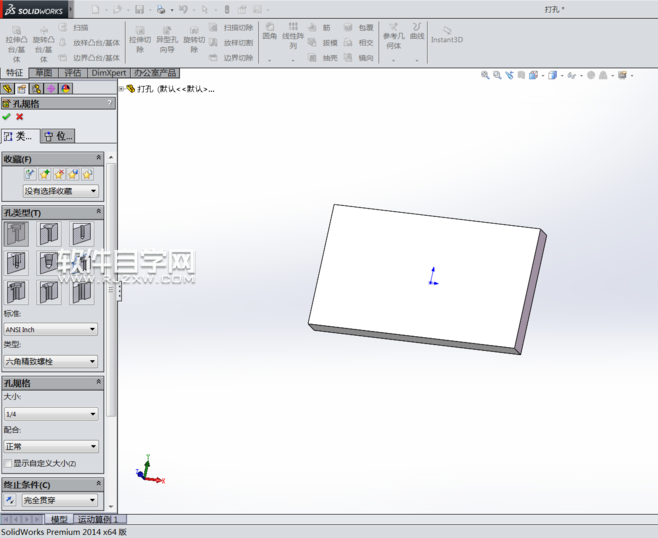Image resolution: width=658 pixels, height=538 pixels.
Task: Collapse the 终止条件(C) section
Action: [99, 483]
